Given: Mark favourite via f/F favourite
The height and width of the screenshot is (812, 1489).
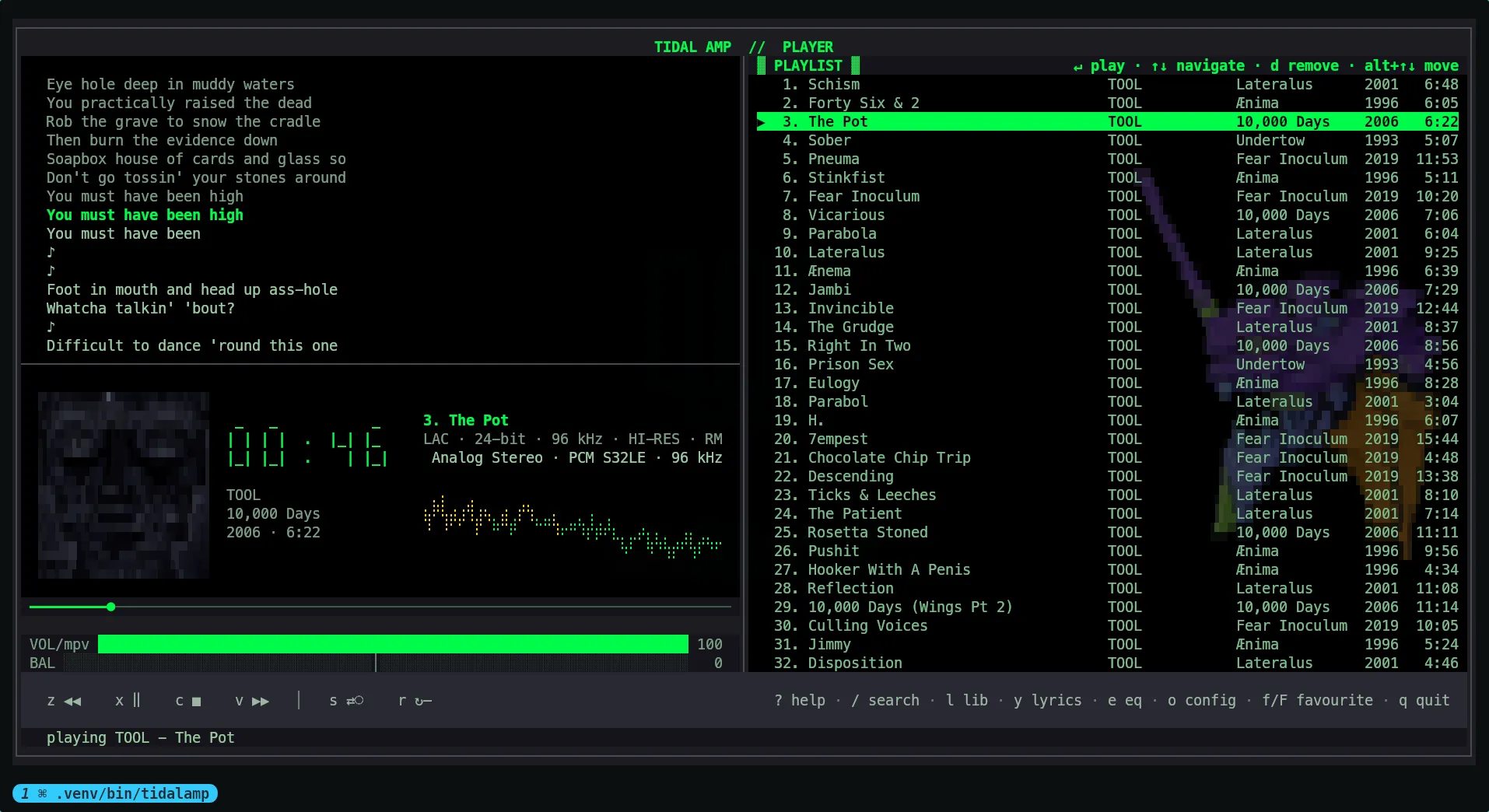Looking at the screenshot, I should click(x=1317, y=701).
